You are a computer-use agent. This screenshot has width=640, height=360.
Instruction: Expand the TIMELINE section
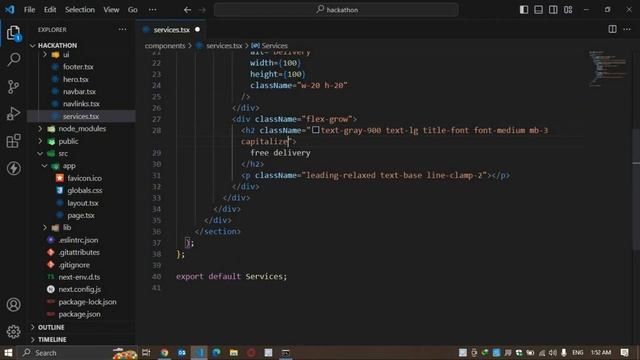(52, 340)
